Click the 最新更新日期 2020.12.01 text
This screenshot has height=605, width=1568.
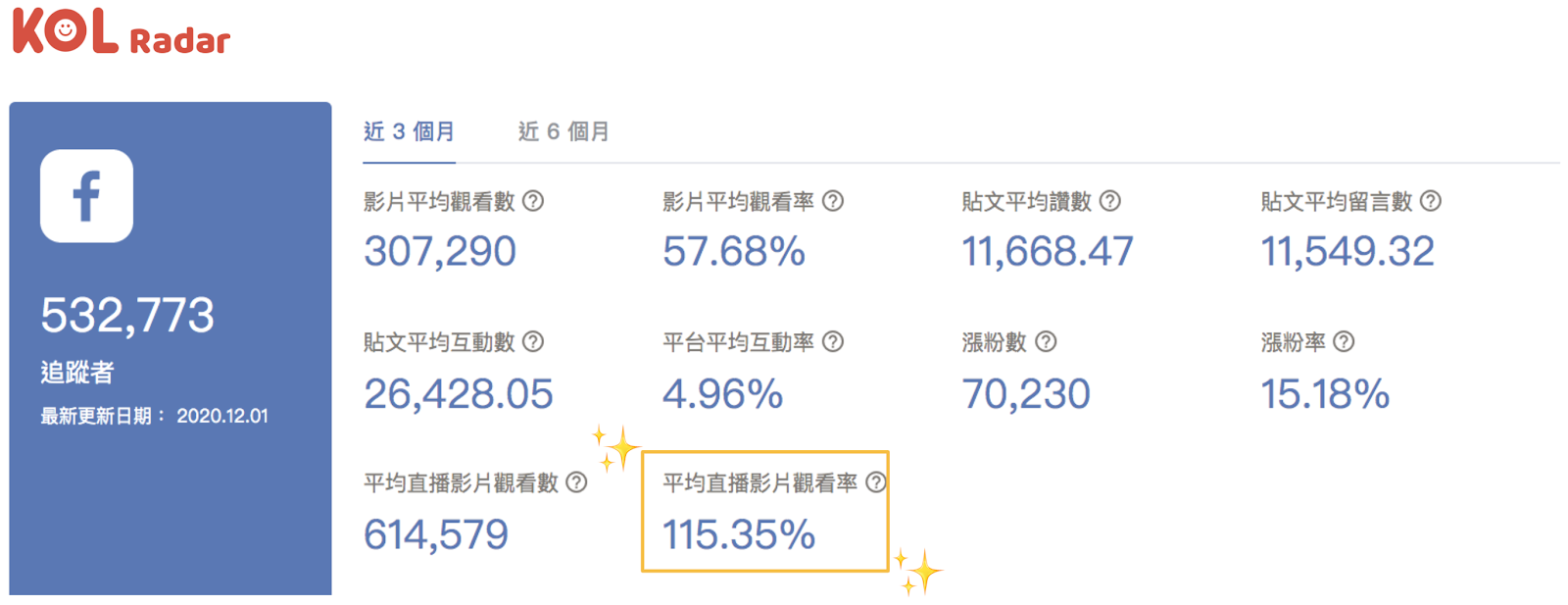click(x=154, y=416)
